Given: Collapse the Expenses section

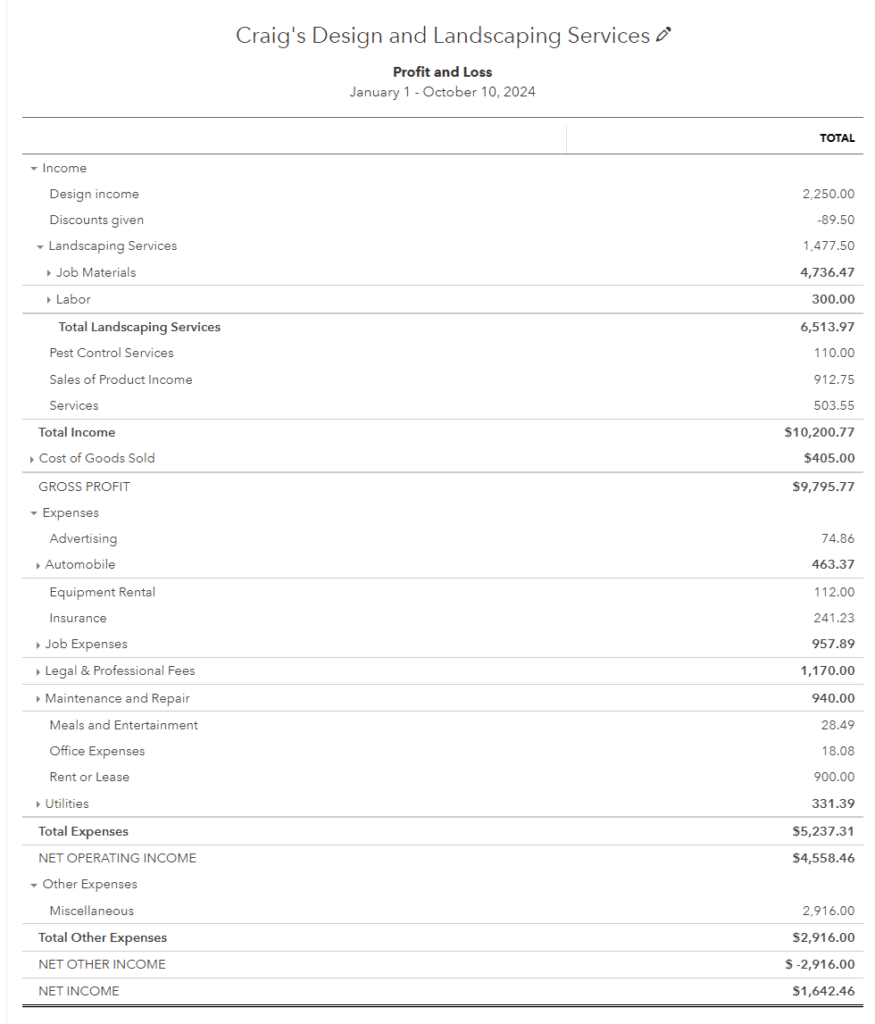Looking at the screenshot, I should pyautogui.click(x=34, y=514).
